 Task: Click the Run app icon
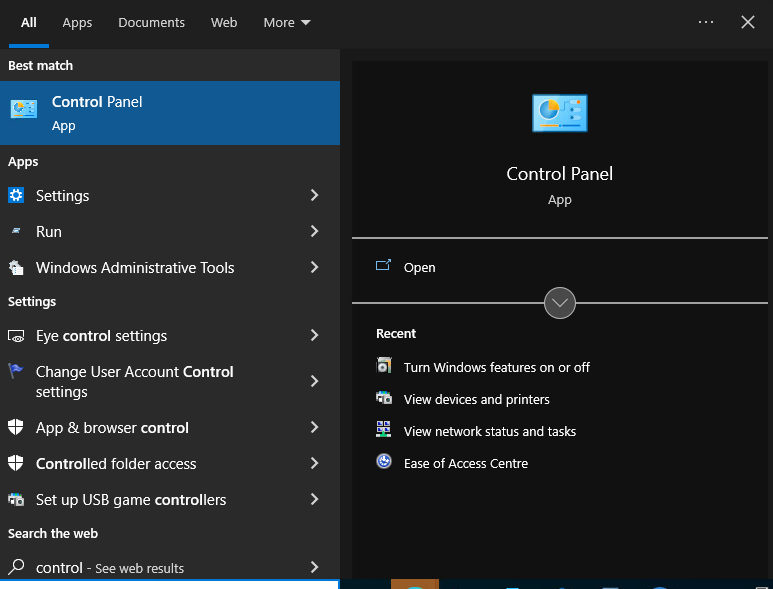point(16,232)
